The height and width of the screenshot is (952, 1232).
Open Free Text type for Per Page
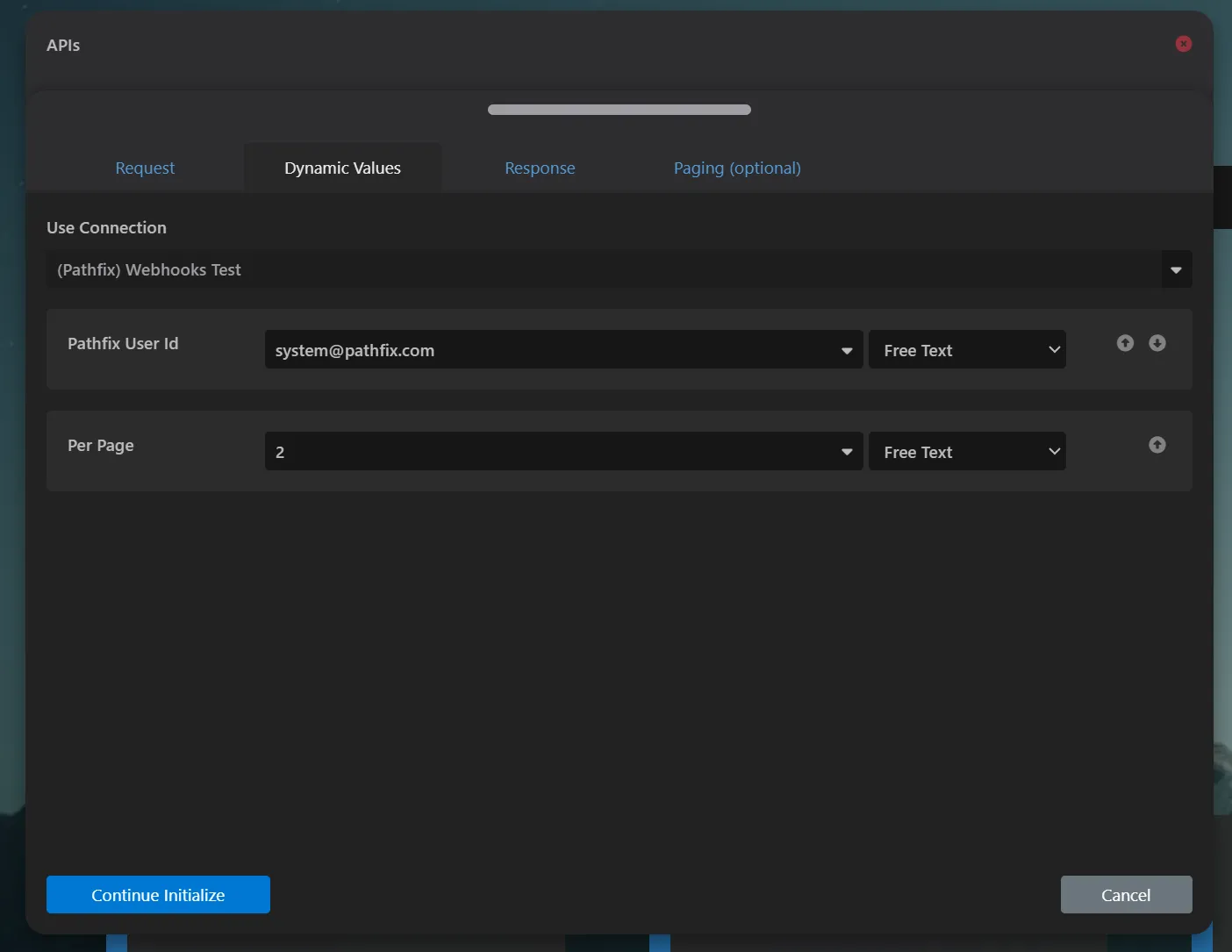tap(967, 451)
